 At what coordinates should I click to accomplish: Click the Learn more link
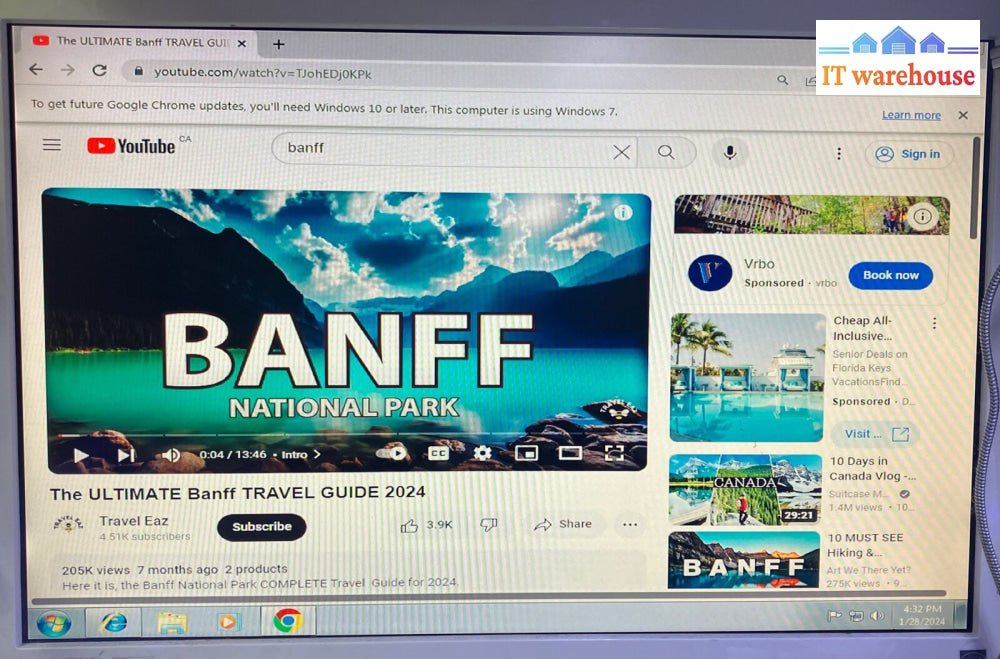[x=911, y=115]
